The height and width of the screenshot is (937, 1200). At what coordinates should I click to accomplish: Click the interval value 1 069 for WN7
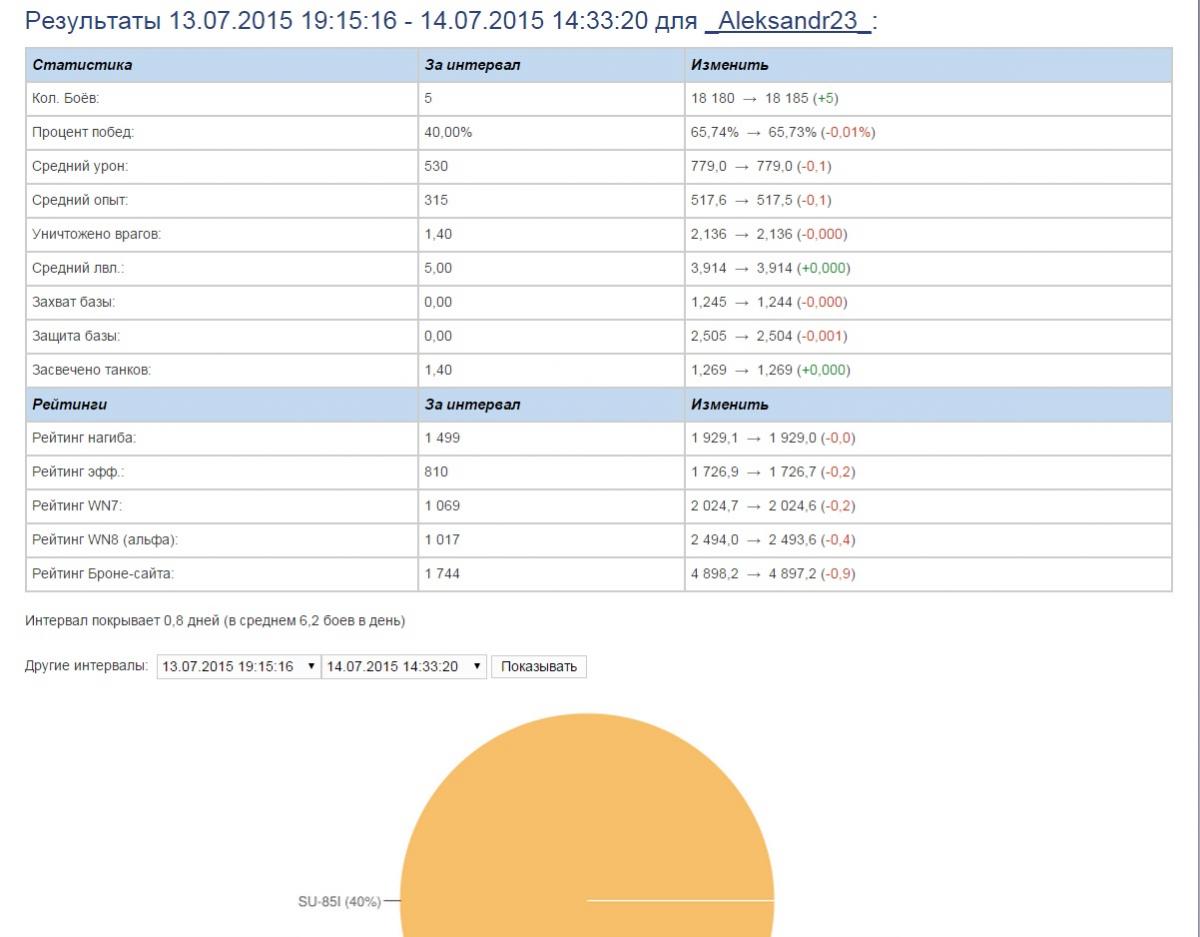(x=442, y=506)
